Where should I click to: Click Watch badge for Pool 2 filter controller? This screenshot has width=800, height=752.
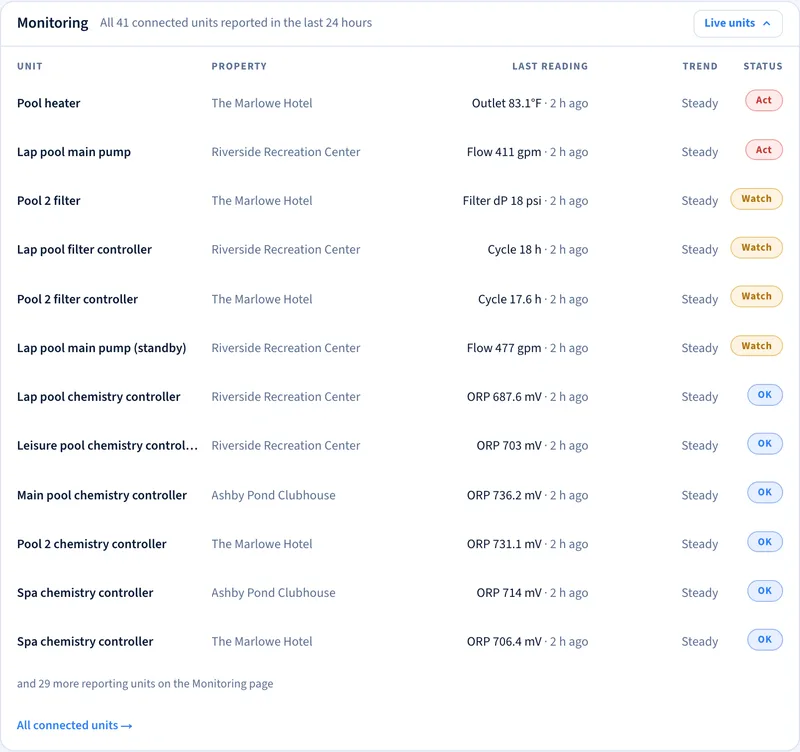[x=756, y=296]
